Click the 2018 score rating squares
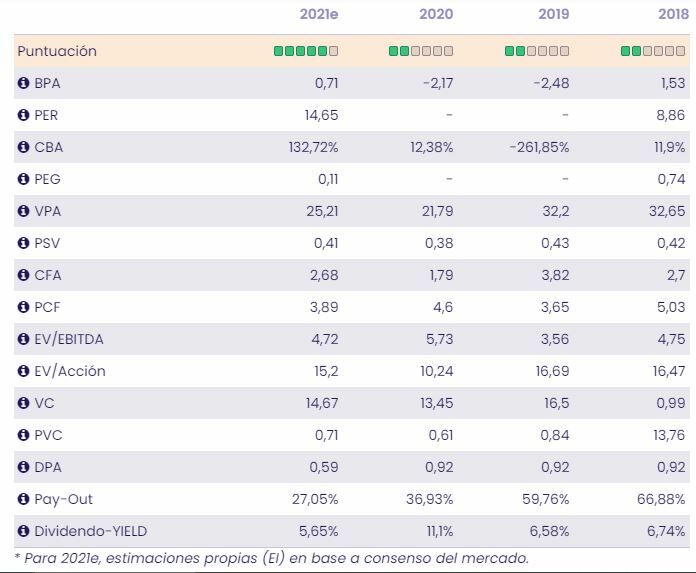 coord(653,51)
